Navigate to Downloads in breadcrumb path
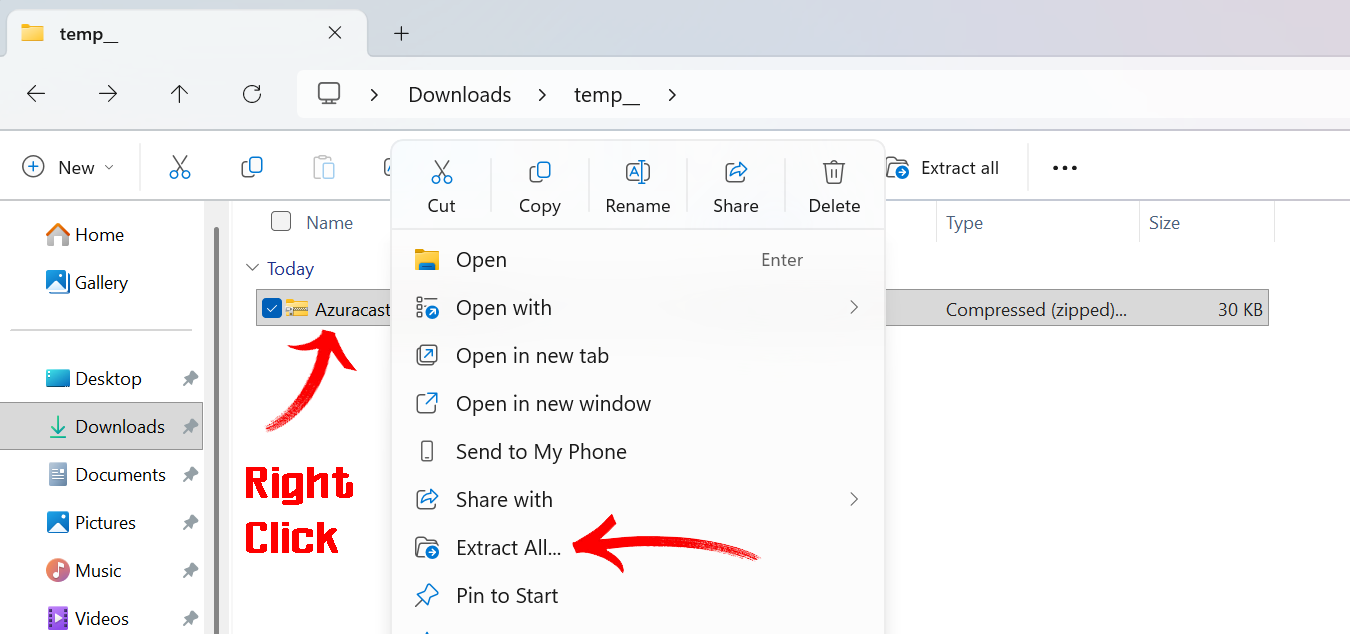The height and width of the screenshot is (634, 1350). pyautogui.click(x=459, y=95)
